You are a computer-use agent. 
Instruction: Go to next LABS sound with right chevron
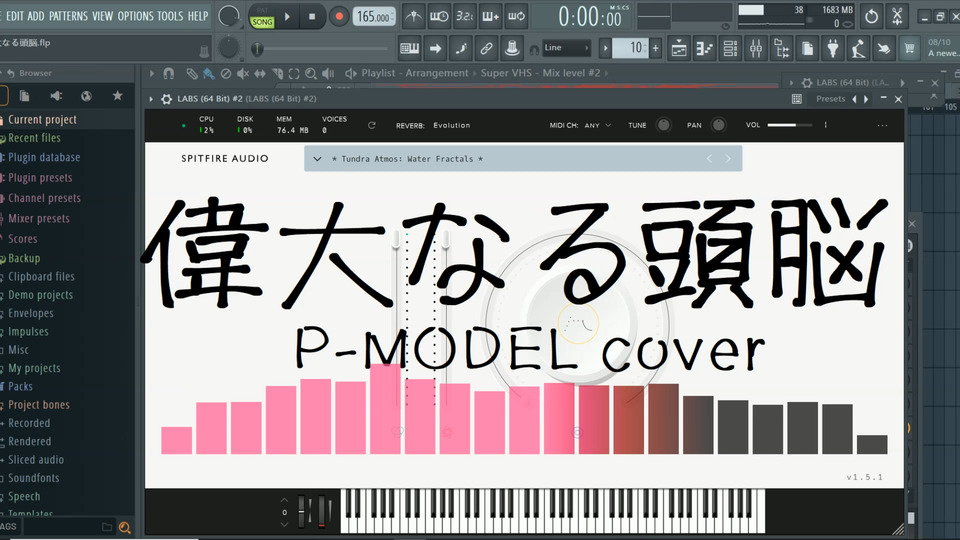tap(728, 159)
